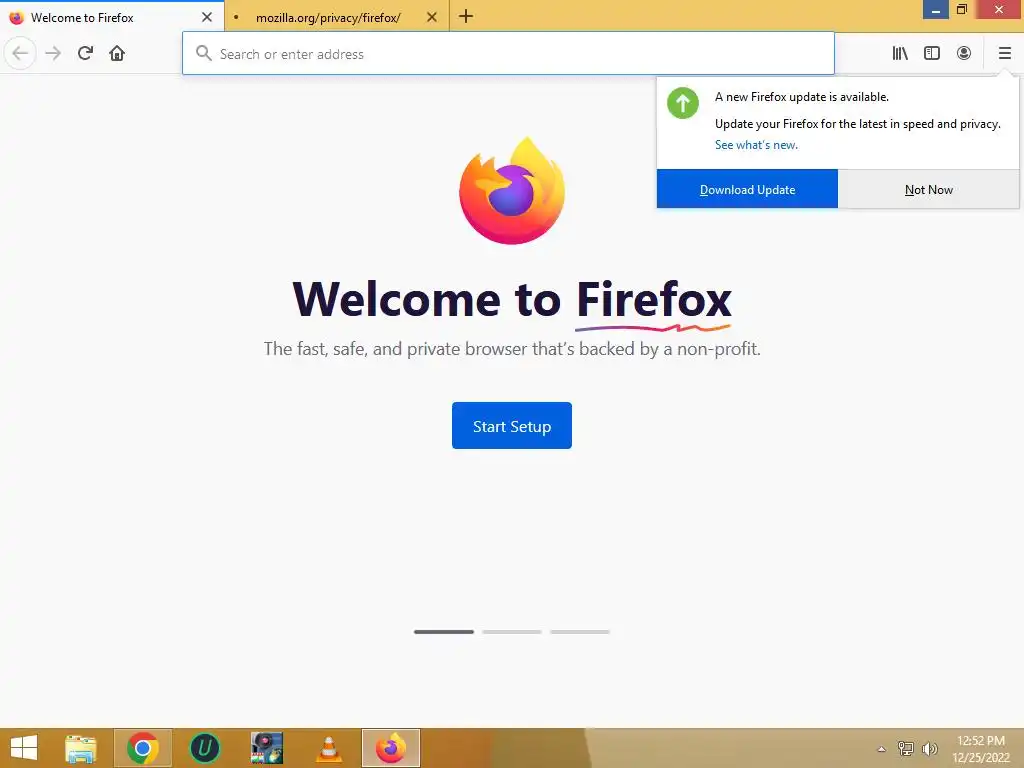Click the large Firefox logo image
The width and height of the screenshot is (1024, 768).
pos(512,191)
